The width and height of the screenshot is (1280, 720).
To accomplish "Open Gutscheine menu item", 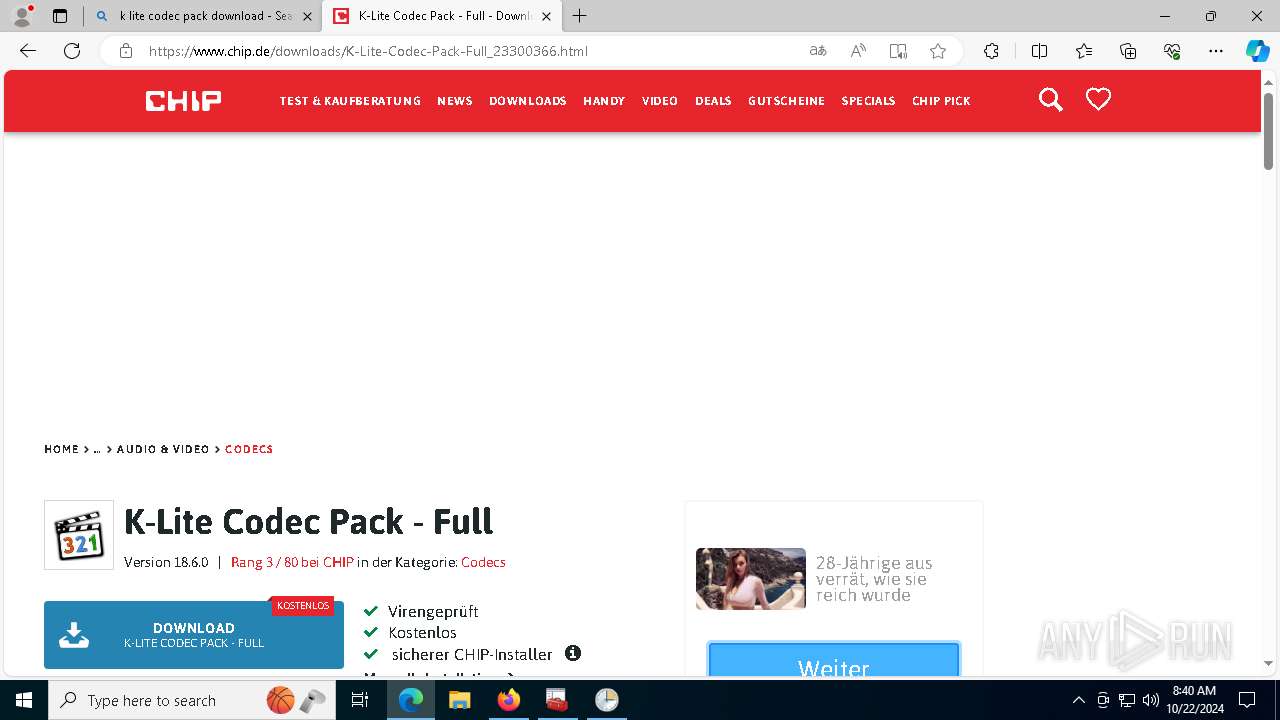I will (786, 101).
